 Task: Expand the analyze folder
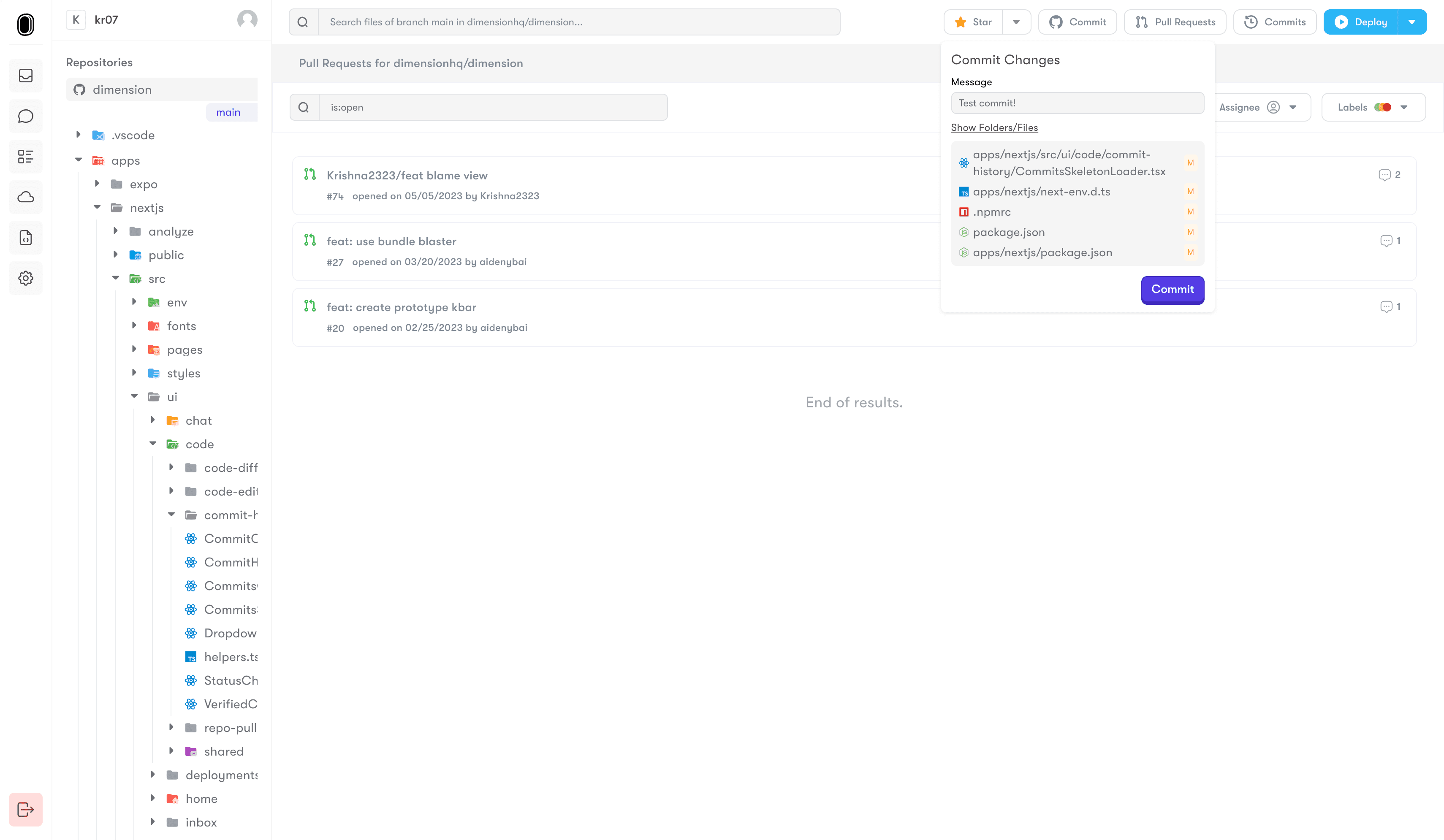(x=116, y=231)
